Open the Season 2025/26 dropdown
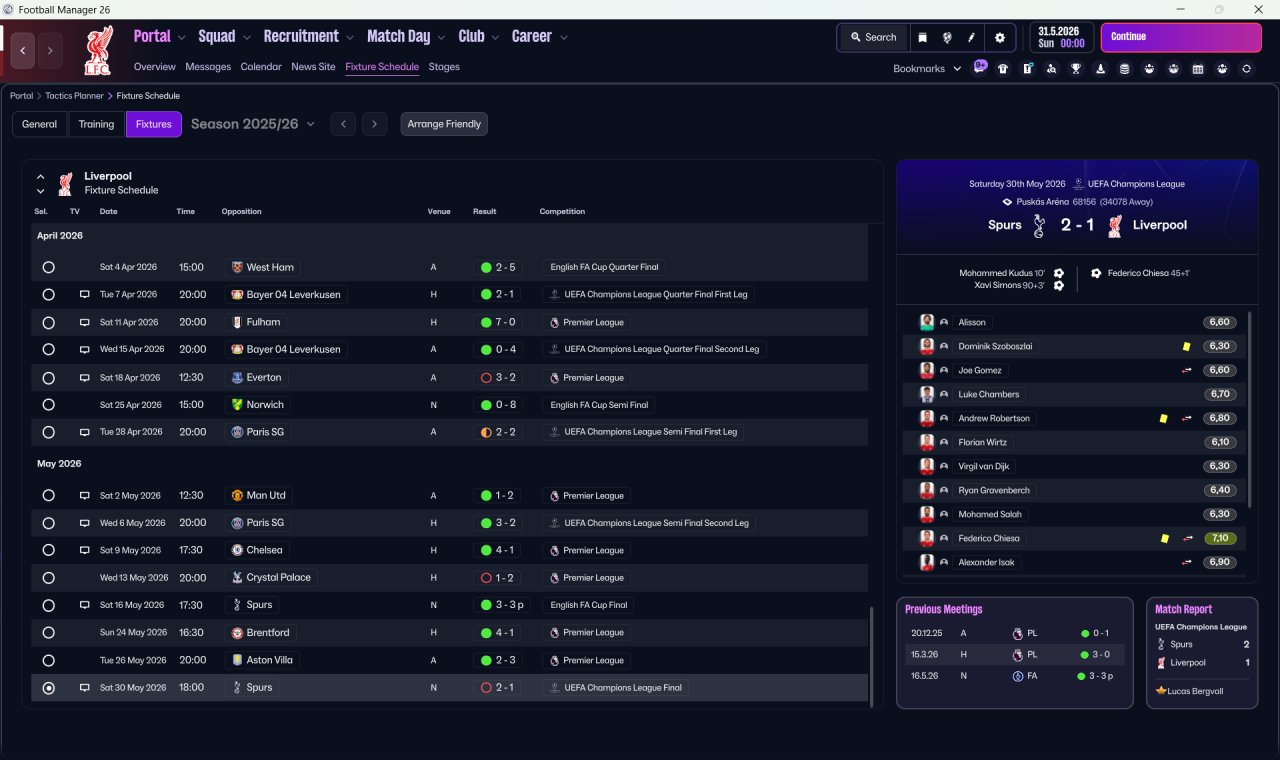 point(253,124)
